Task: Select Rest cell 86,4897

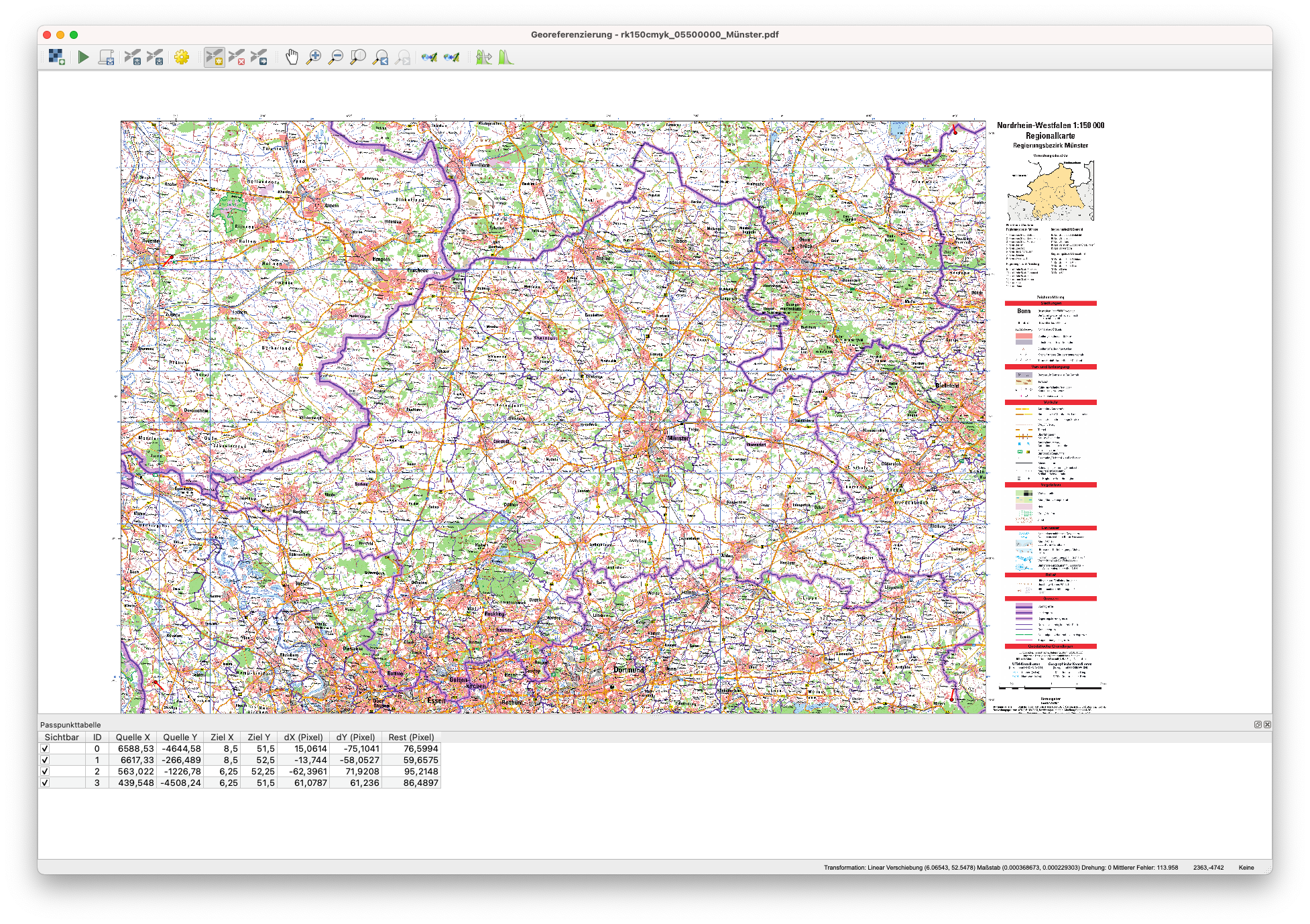Action: pyautogui.click(x=411, y=783)
